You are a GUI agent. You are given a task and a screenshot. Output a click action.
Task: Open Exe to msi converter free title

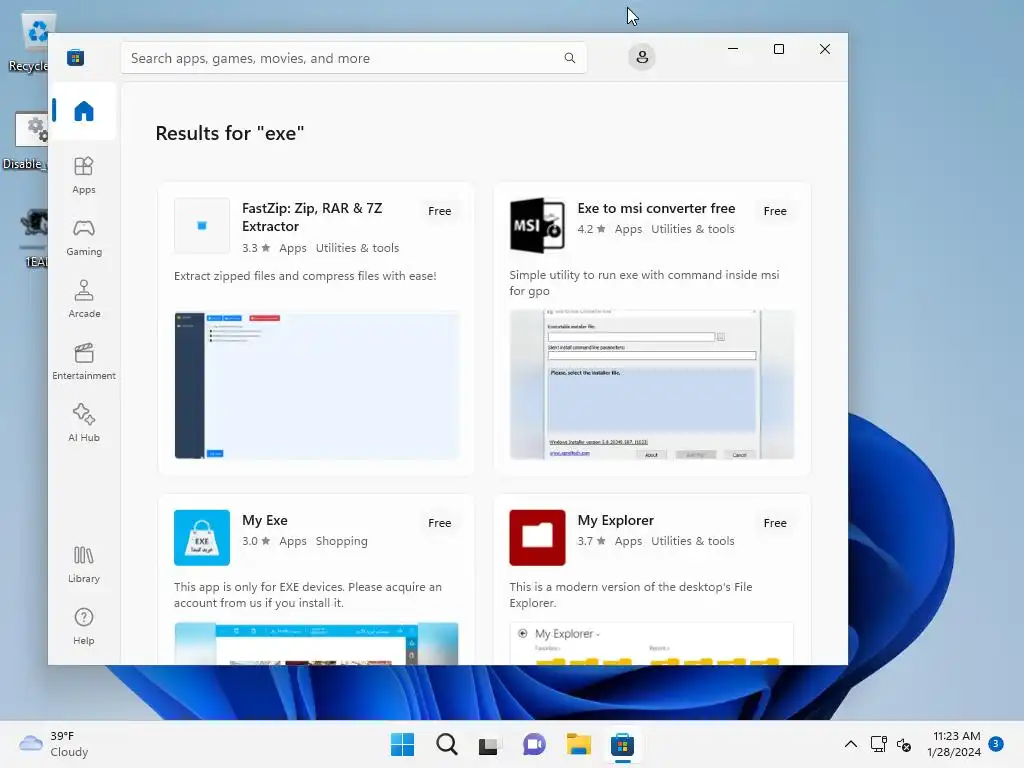pyautogui.click(x=656, y=208)
